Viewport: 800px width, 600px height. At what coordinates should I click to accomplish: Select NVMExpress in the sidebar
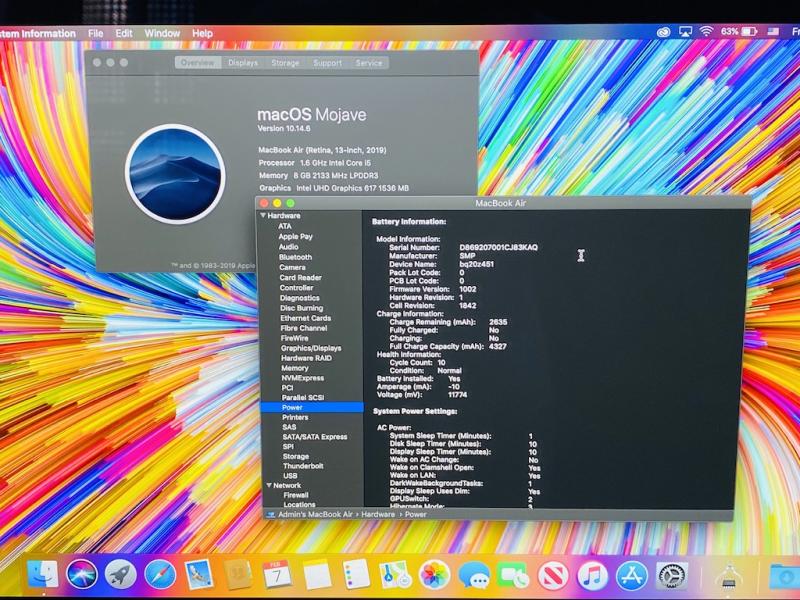[x=303, y=378]
